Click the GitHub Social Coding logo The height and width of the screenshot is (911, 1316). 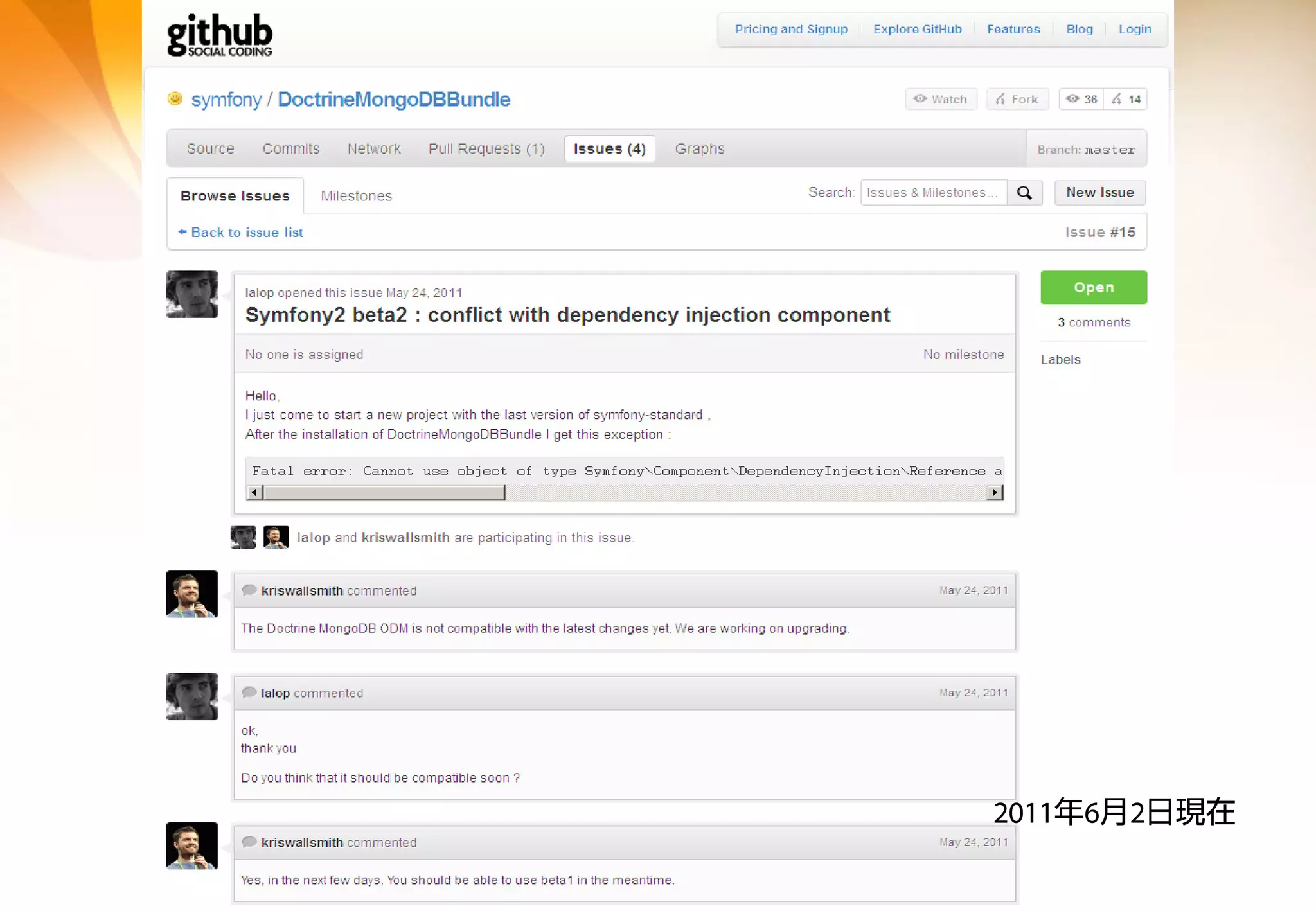click(x=219, y=35)
